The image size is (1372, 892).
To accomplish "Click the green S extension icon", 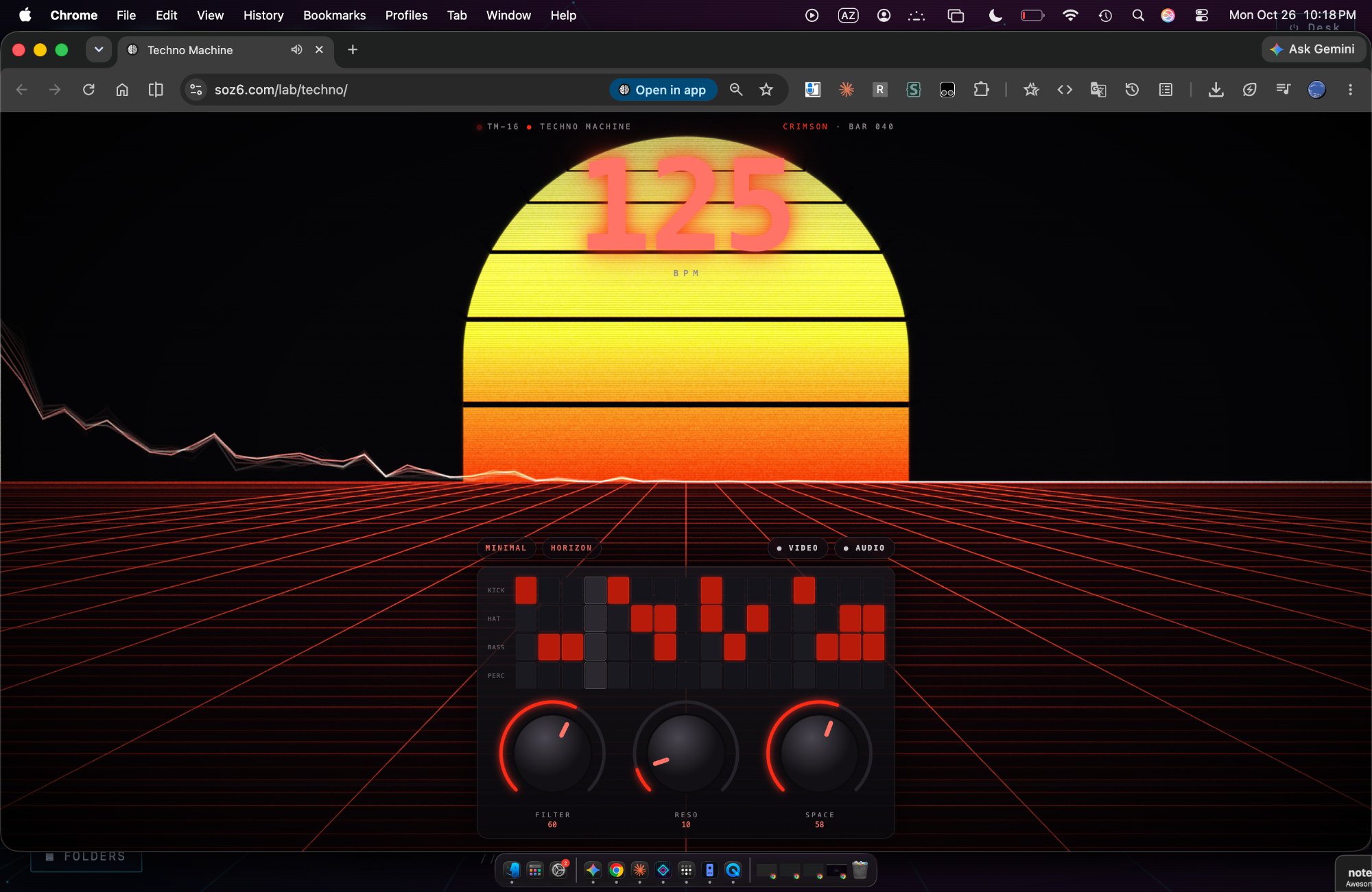I will click(x=913, y=90).
